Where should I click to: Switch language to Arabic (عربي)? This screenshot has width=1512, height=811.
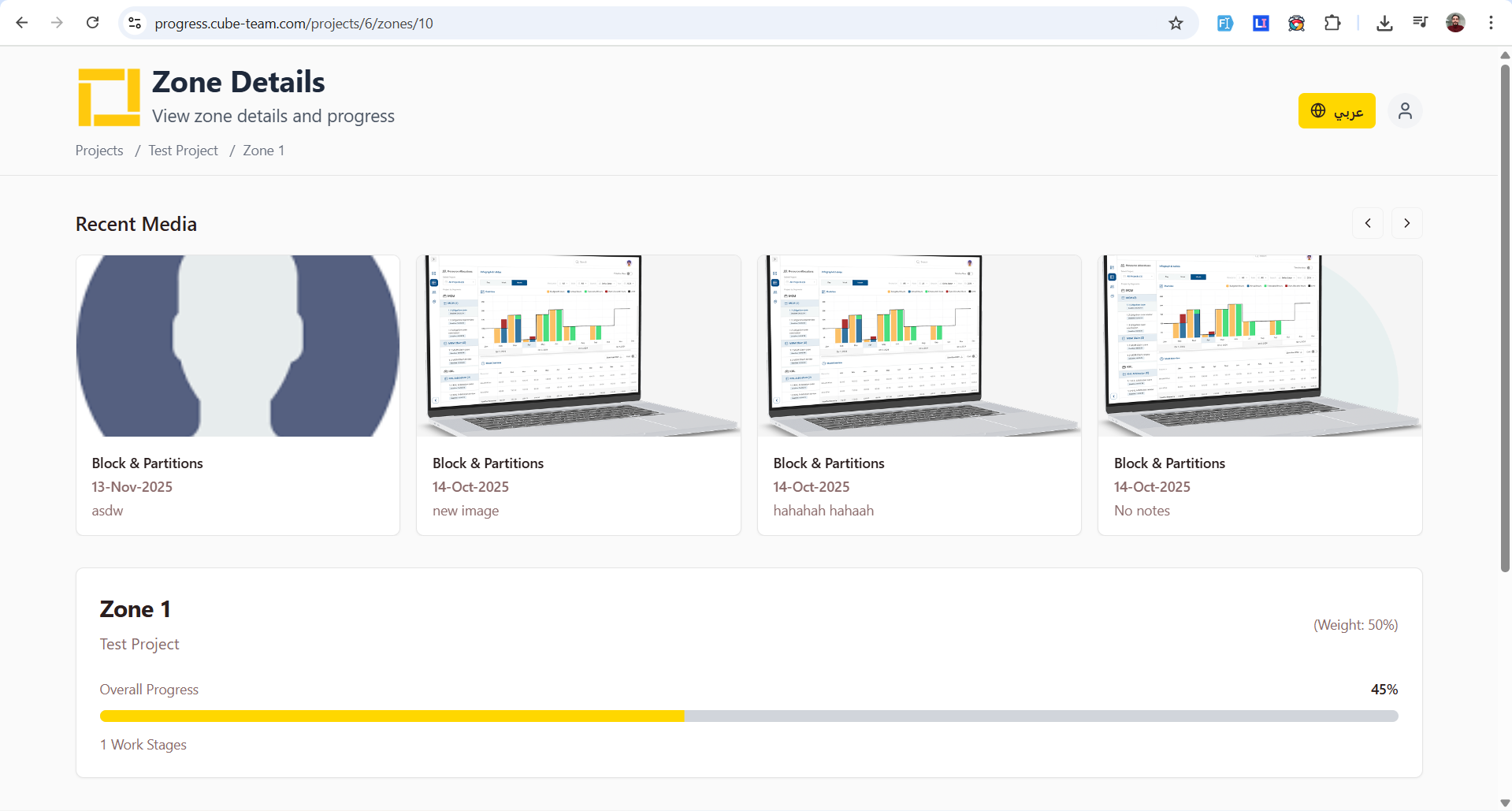1336,111
